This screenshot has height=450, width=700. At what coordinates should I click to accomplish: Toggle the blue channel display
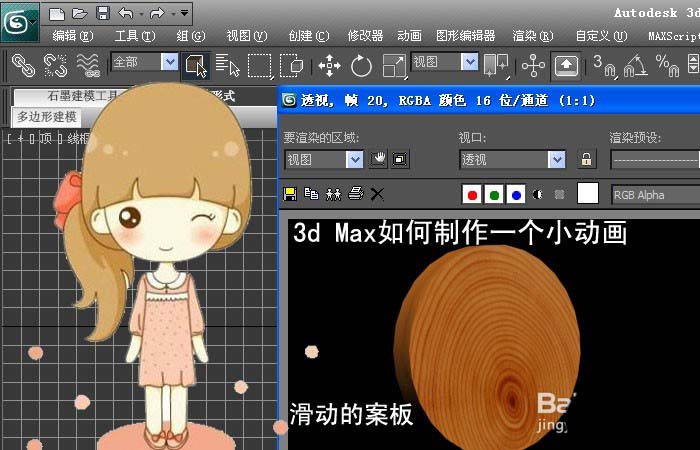[516, 195]
